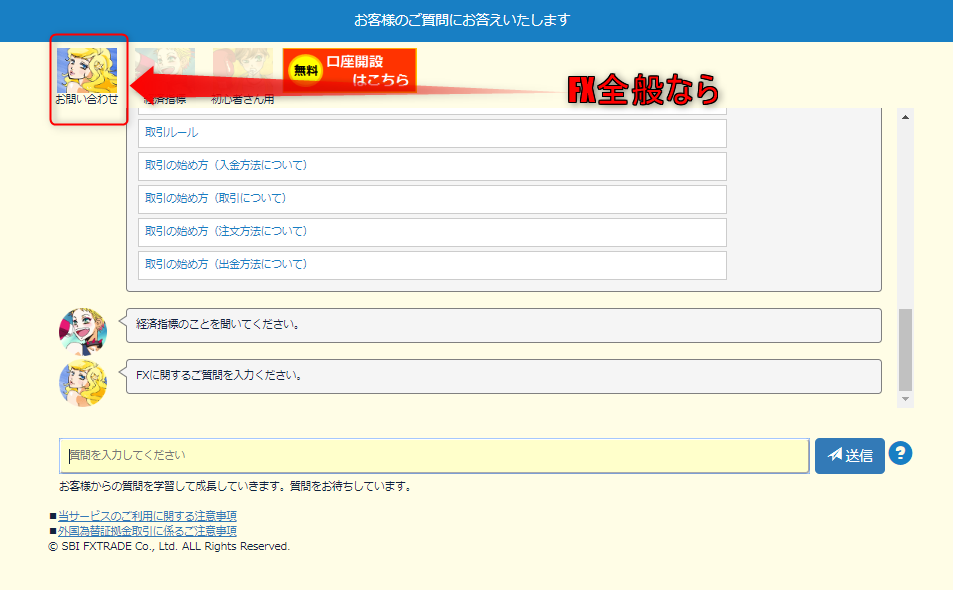Choose 取引の始め方（出金方法について）

click(x=432, y=265)
